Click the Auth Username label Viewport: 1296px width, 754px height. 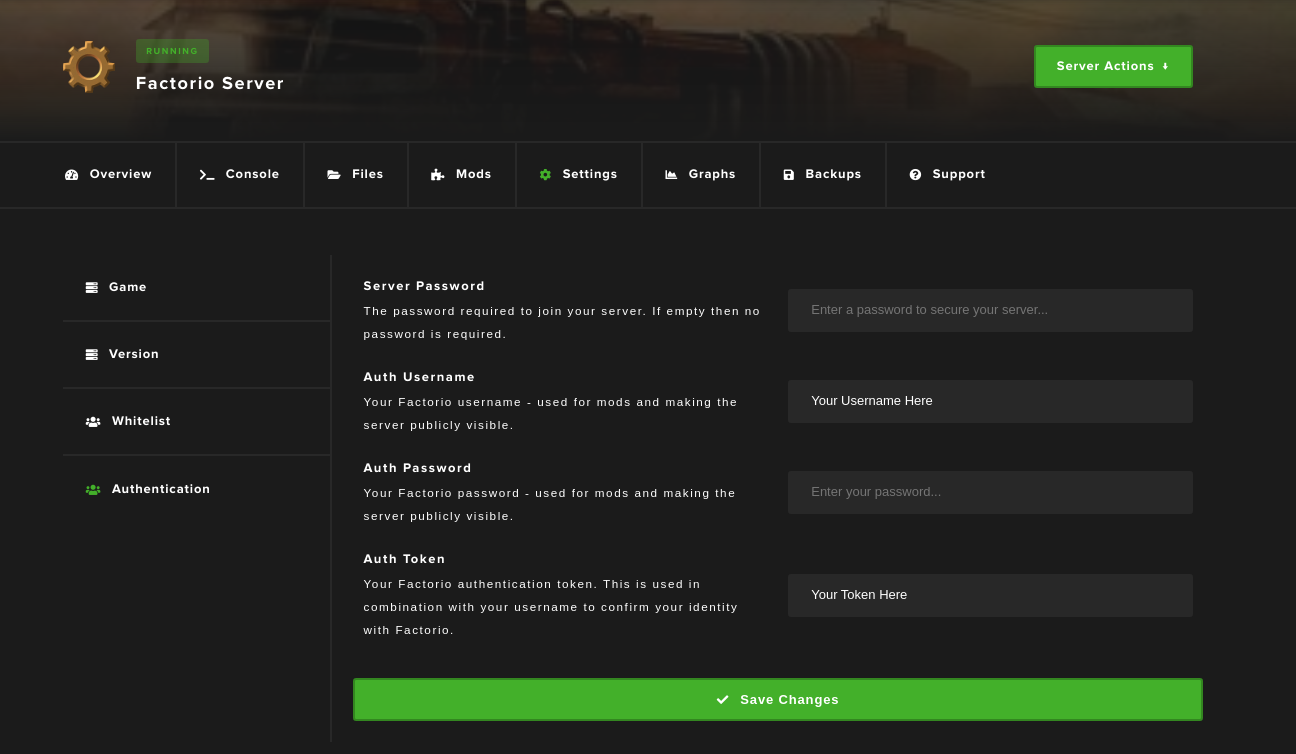(x=419, y=377)
